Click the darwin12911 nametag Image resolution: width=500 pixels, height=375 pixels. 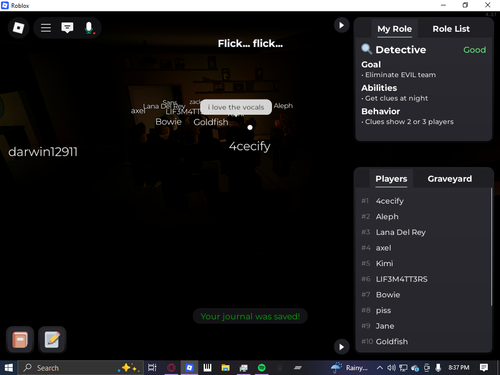[43, 152]
